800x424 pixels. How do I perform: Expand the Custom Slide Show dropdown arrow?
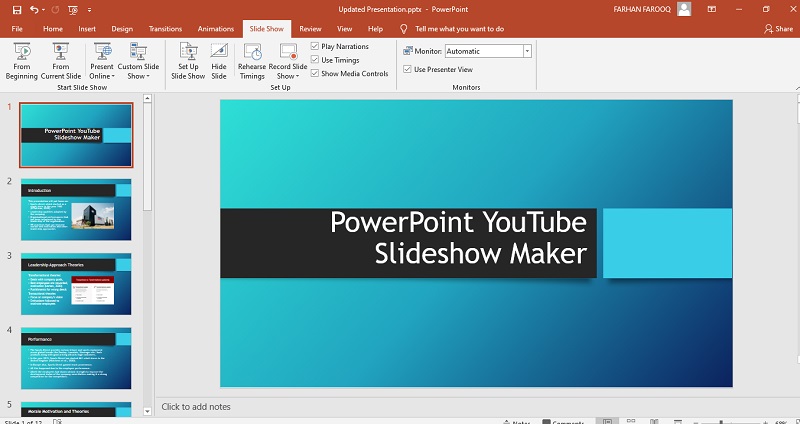pyautogui.click(x=147, y=77)
